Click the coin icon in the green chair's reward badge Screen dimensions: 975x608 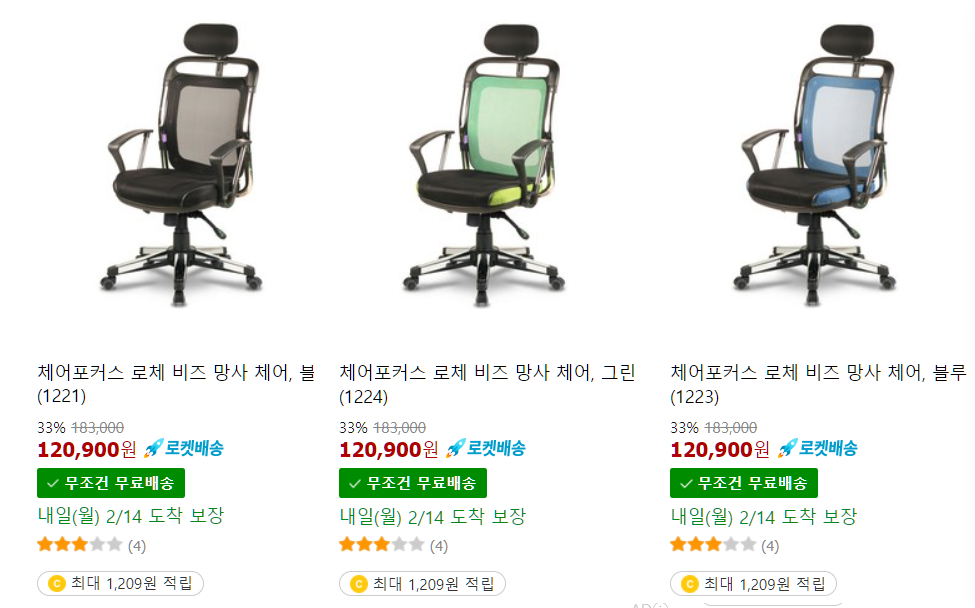[x=359, y=584]
